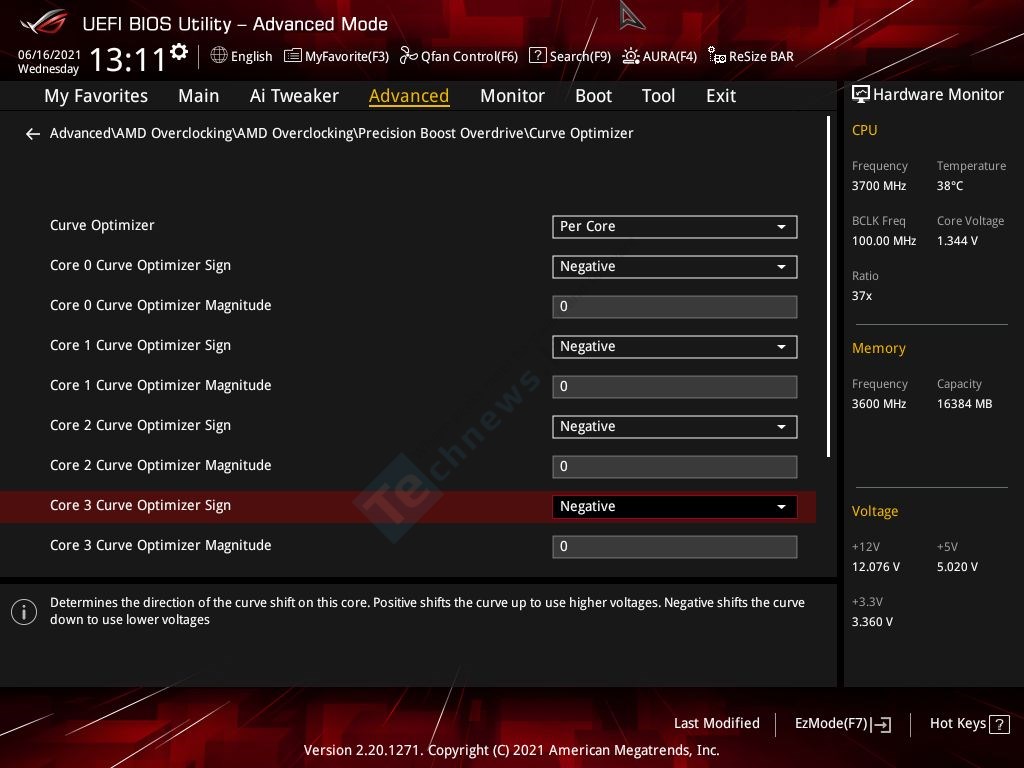Click the 13:11 clock time
Image resolution: width=1024 pixels, height=768 pixels.
click(x=128, y=60)
